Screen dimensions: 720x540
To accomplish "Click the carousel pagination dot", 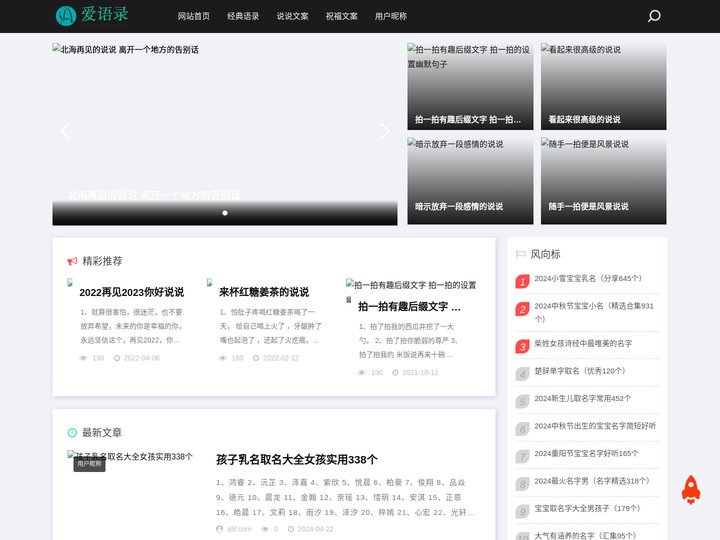I will [x=225, y=213].
